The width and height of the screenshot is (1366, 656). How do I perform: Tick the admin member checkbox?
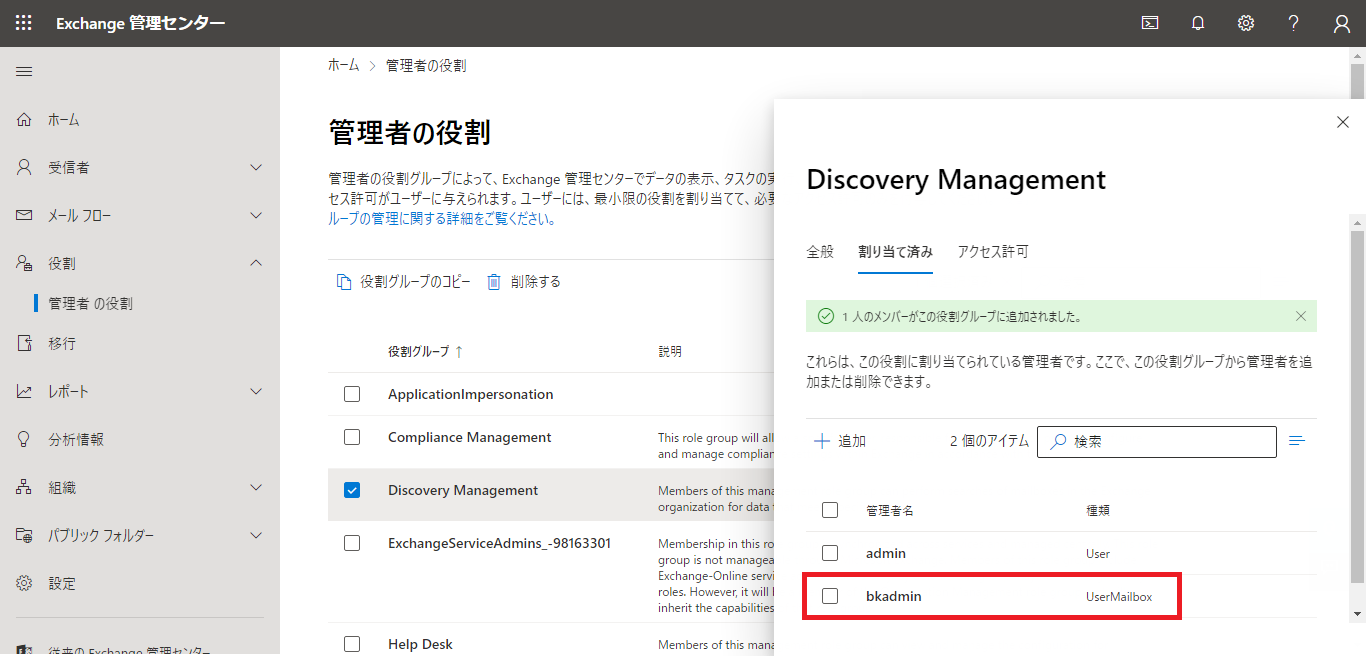tap(830, 553)
